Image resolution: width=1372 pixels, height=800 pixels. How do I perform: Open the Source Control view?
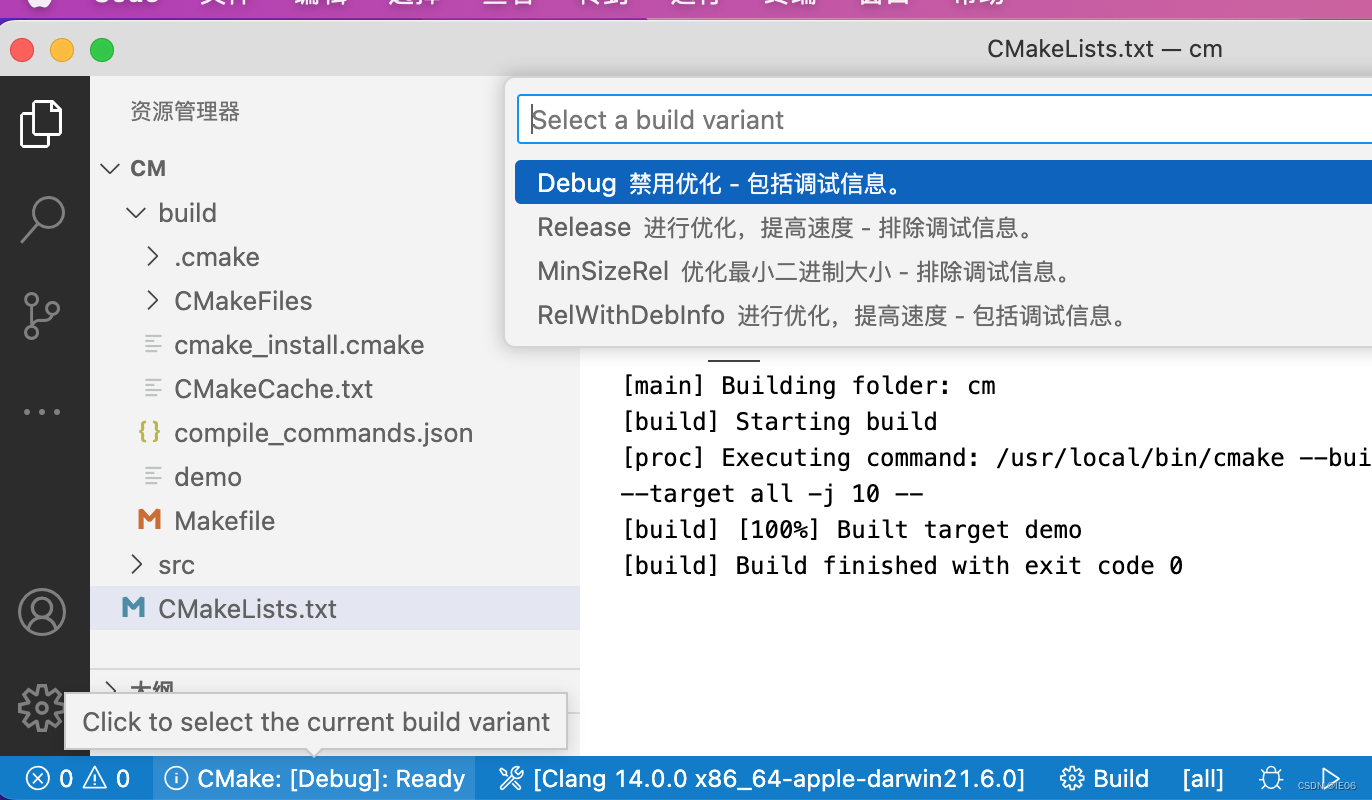pyautogui.click(x=42, y=316)
